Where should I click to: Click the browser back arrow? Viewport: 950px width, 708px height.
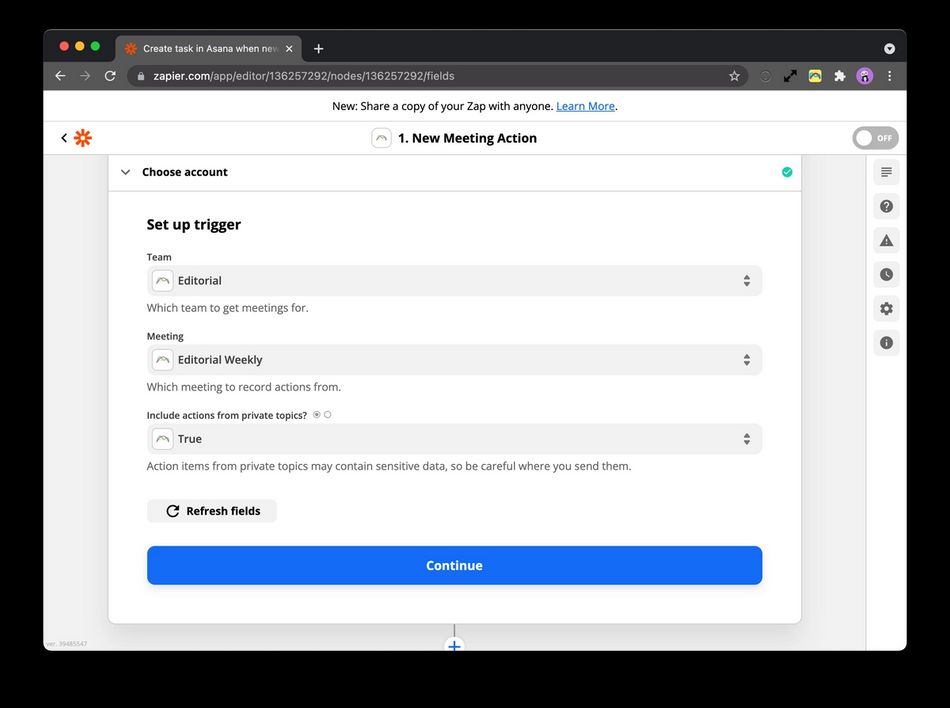click(x=60, y=76)
